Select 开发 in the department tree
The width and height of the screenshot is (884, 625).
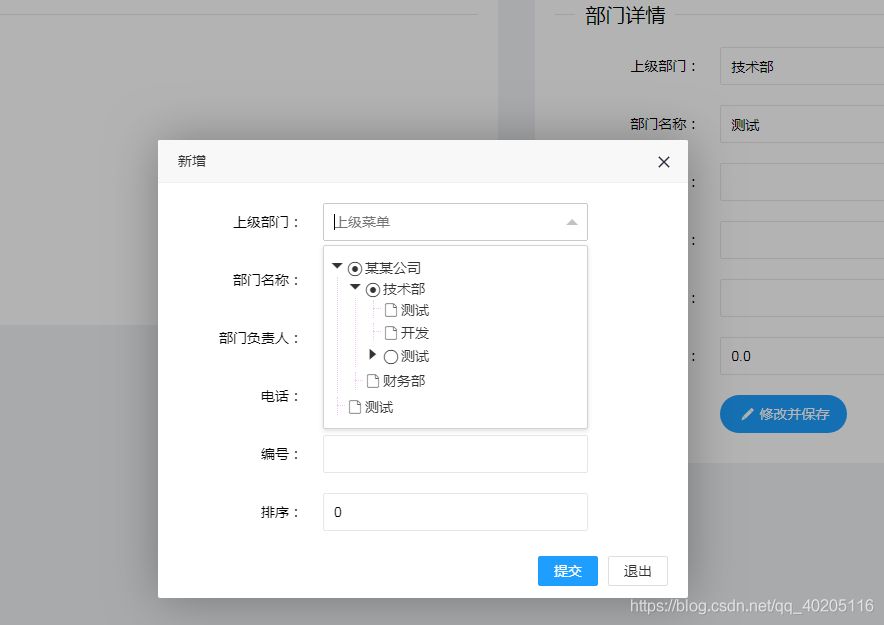(413, 333)
